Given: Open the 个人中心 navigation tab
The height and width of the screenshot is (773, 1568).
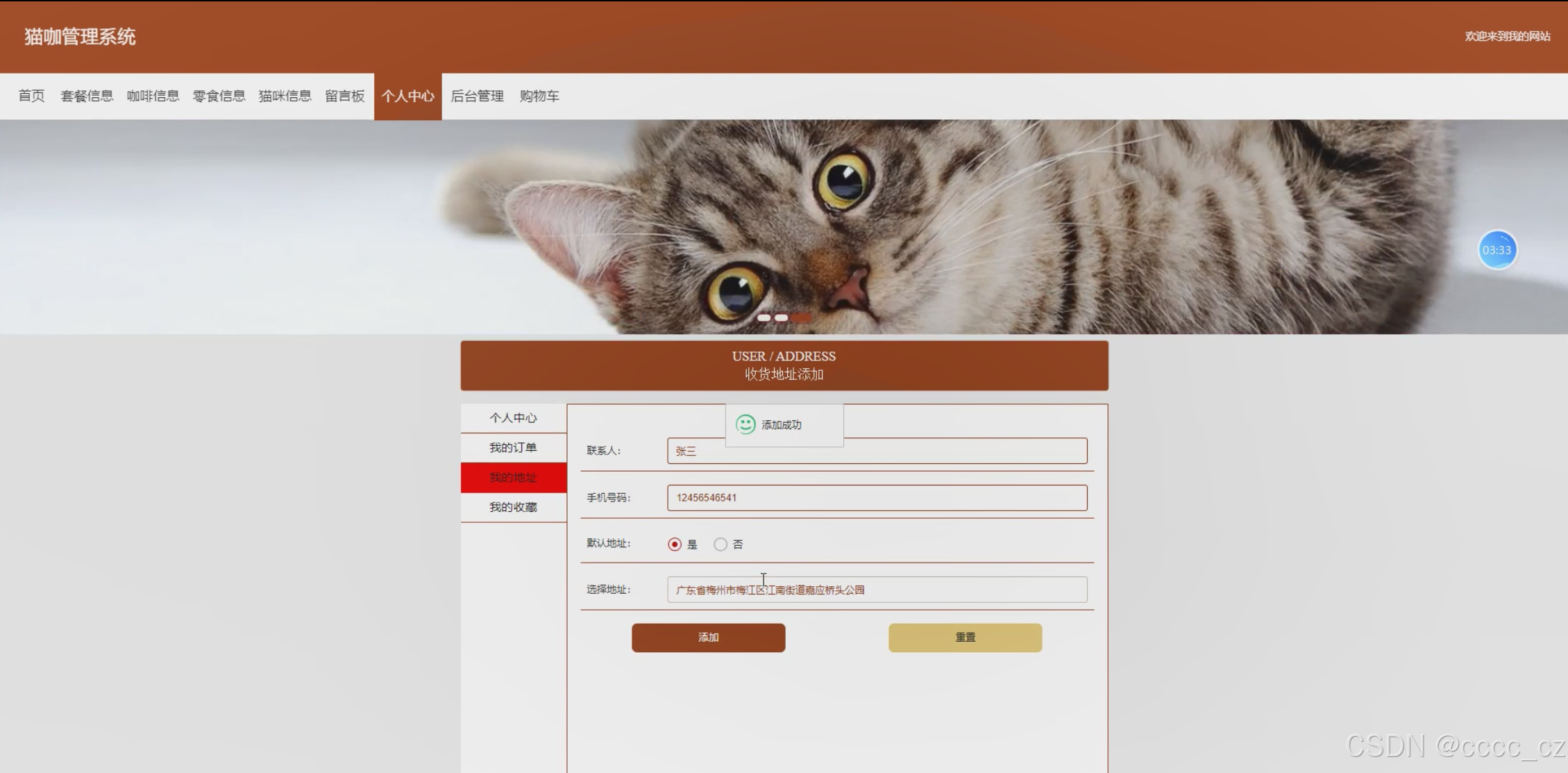Looking at the screenshot, I should [x=407, y=97].
